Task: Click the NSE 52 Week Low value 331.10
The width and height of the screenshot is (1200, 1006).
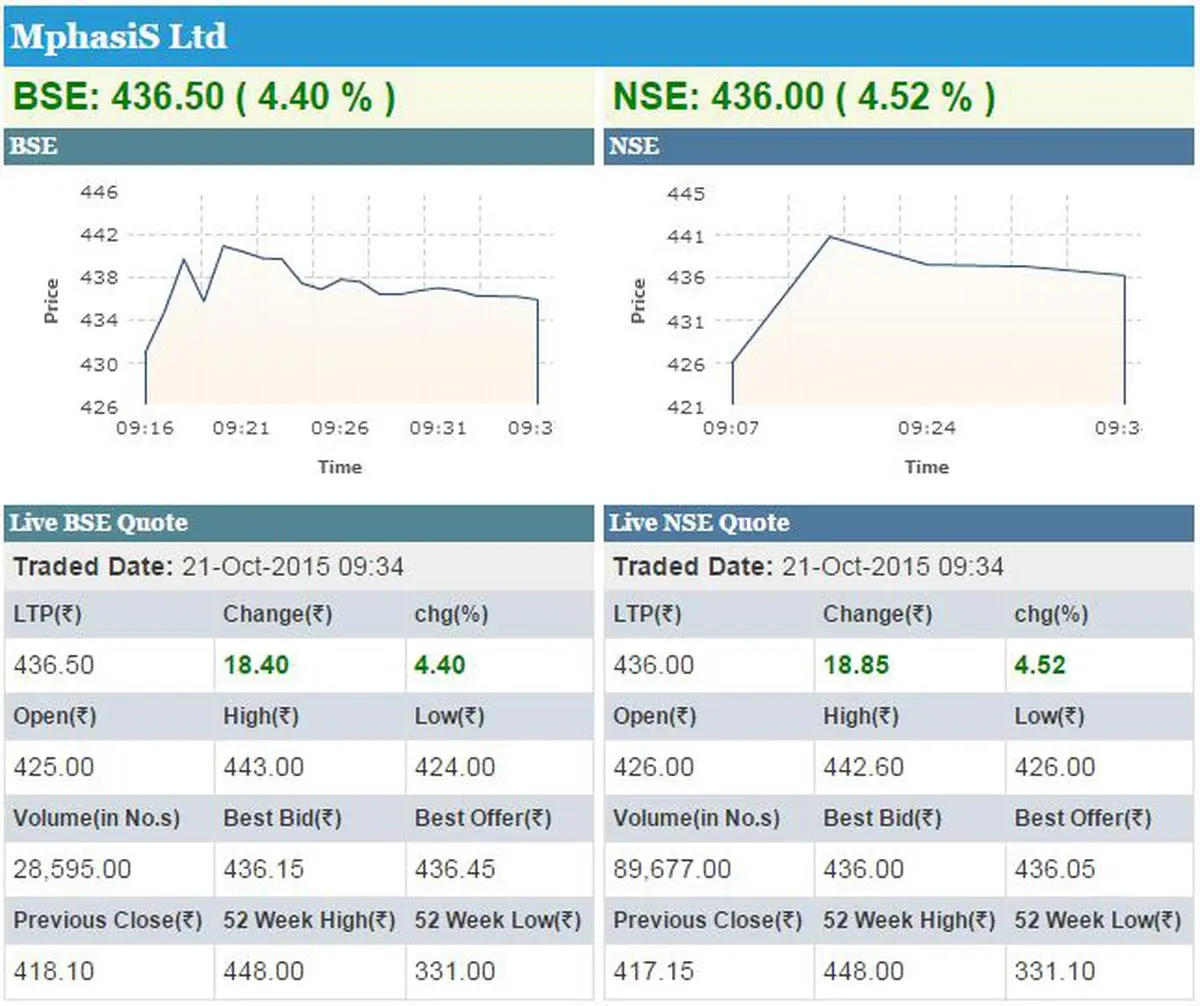Action: click(1055, 971)
